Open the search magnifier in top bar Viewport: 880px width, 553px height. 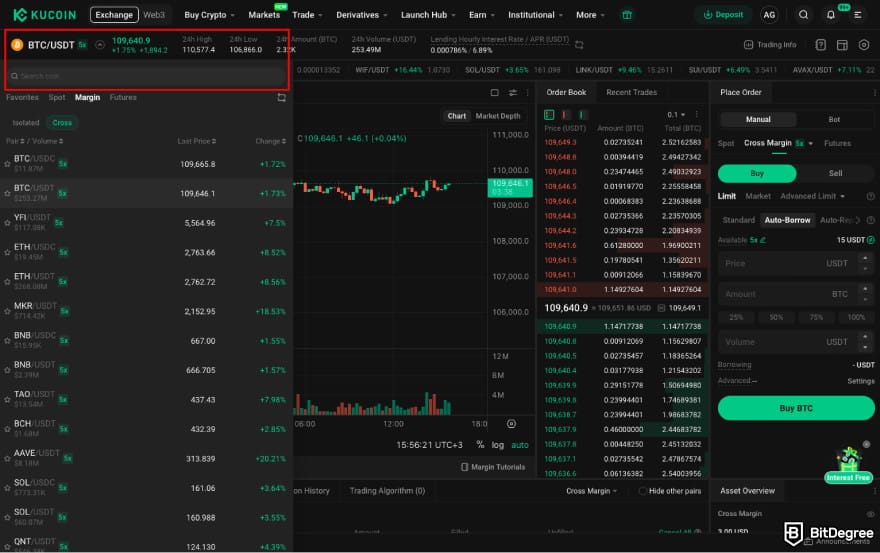[803, 15]
